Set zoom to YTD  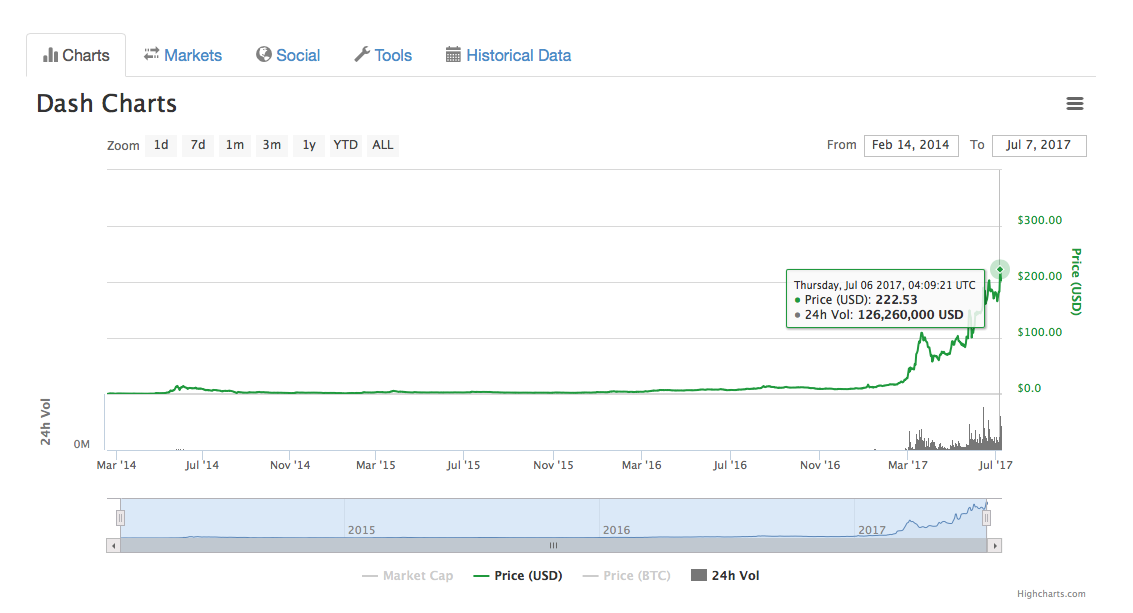(345, 145)
